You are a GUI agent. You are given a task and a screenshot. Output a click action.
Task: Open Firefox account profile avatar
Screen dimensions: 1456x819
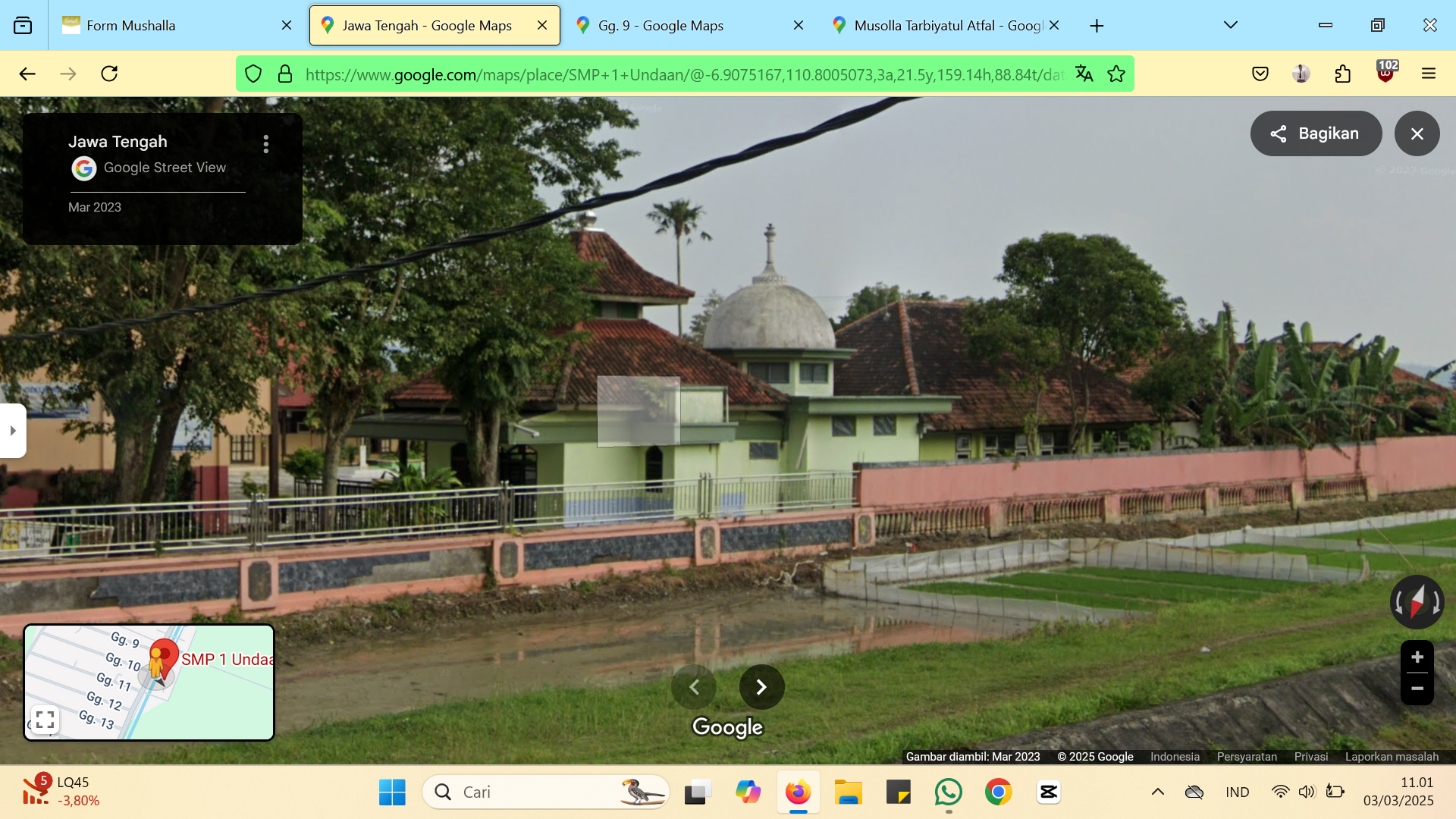[x=1301, y=74]
